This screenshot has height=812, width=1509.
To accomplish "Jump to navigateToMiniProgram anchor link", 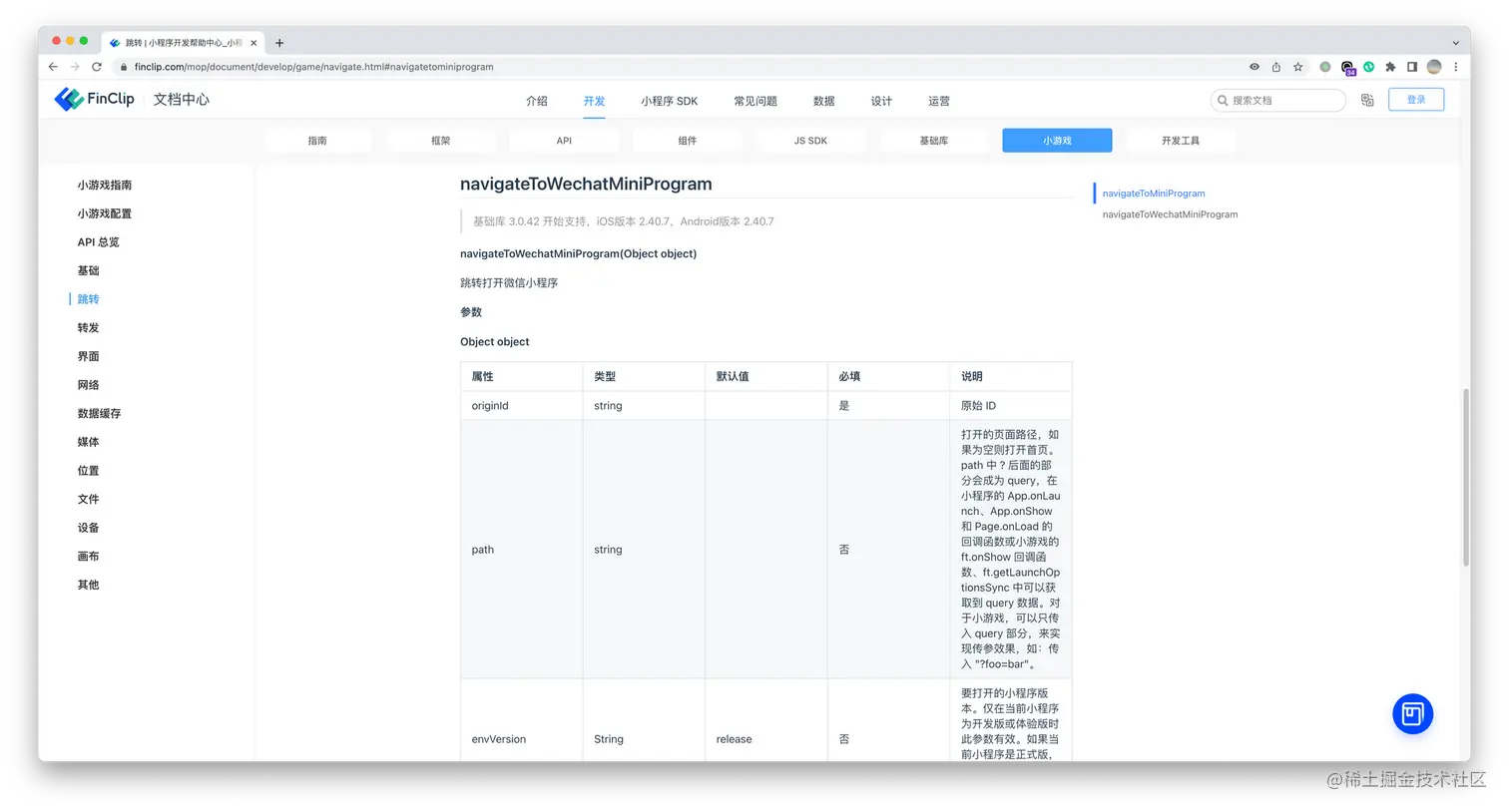I will (x=1154, y=194).
